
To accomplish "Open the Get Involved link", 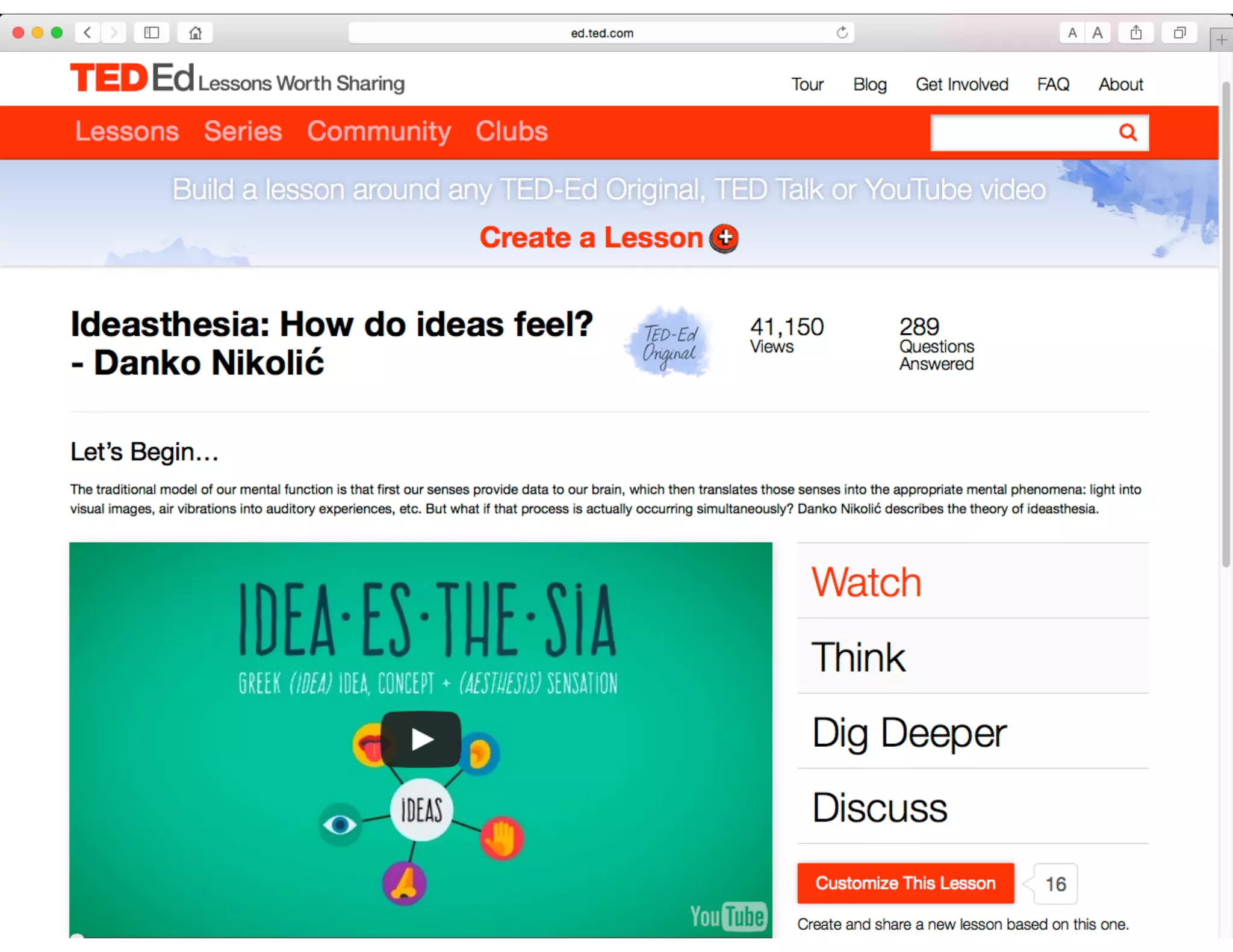I will (961, 84).
